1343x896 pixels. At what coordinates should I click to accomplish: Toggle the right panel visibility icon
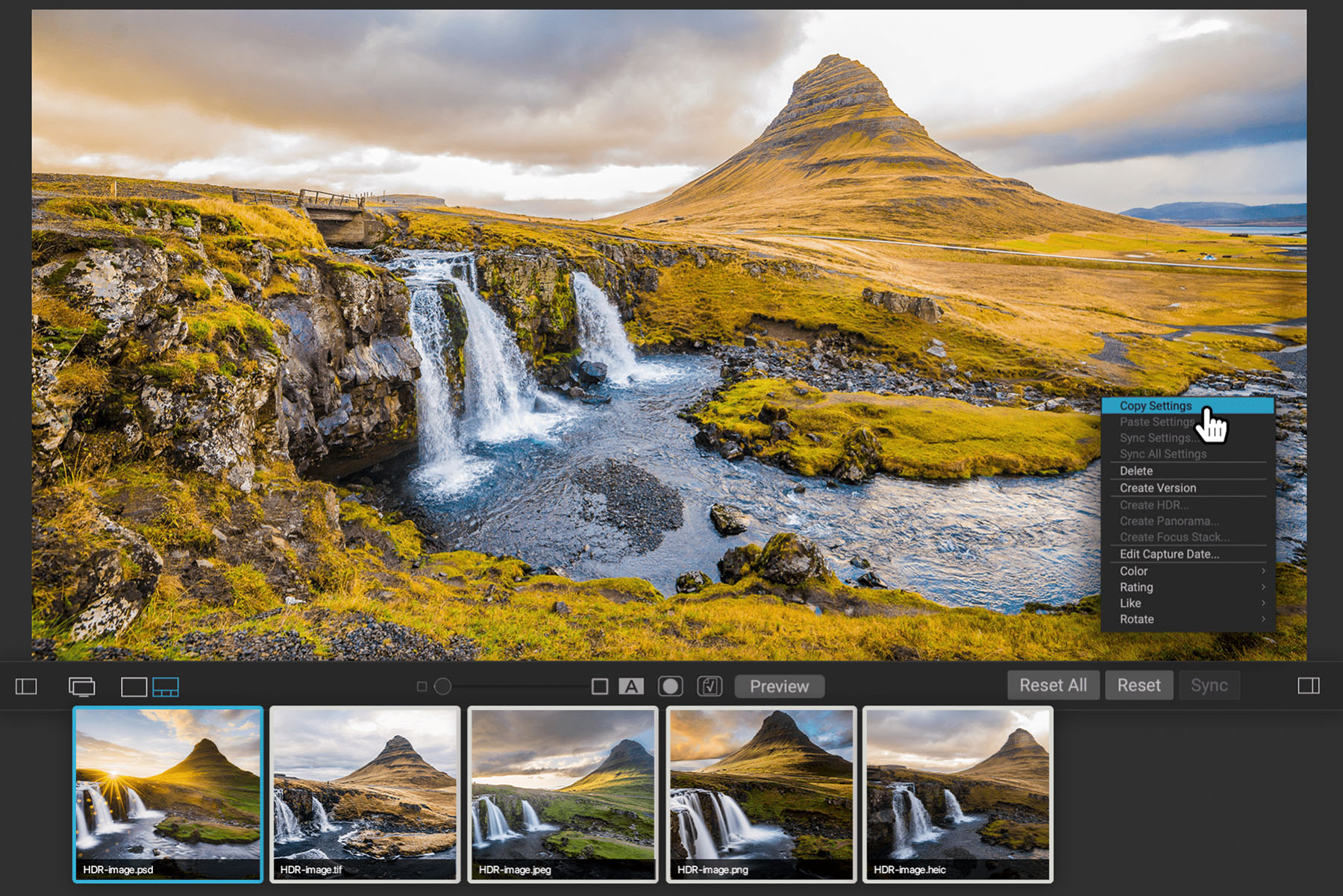[x=1309, y=686]
